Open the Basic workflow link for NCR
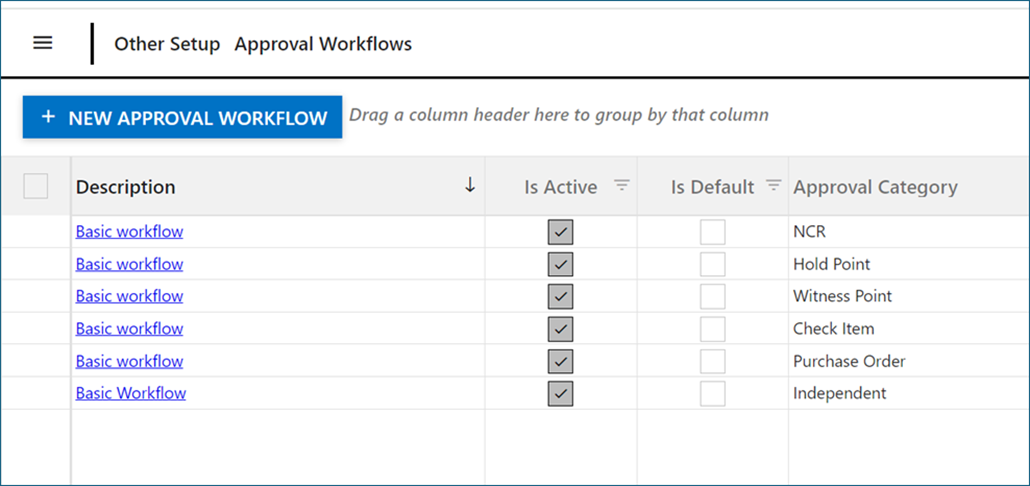The width and height of the screenshot is (1030, 486). (x=129, y=232)
